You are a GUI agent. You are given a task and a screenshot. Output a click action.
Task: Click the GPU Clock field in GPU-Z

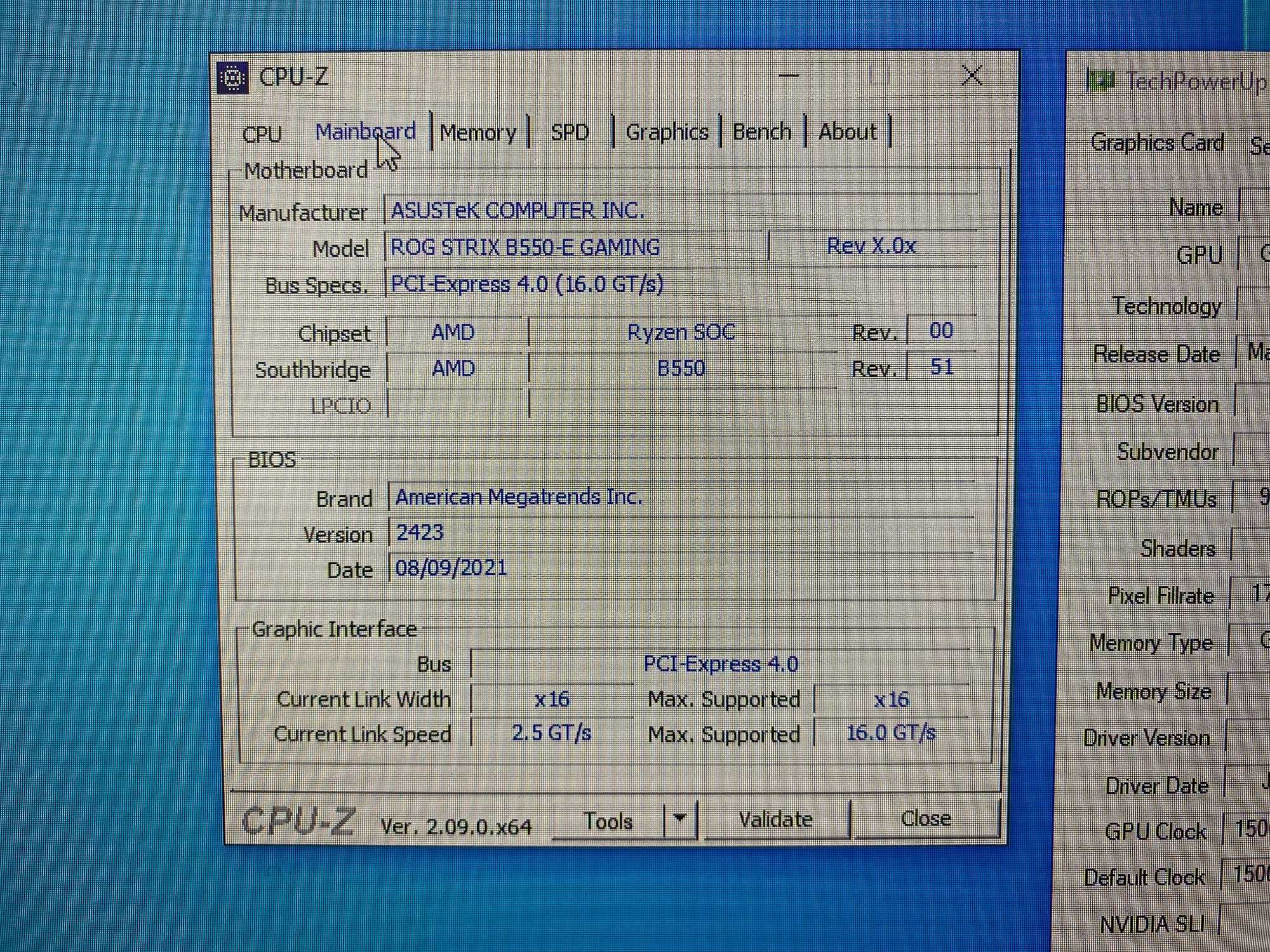1246,829
